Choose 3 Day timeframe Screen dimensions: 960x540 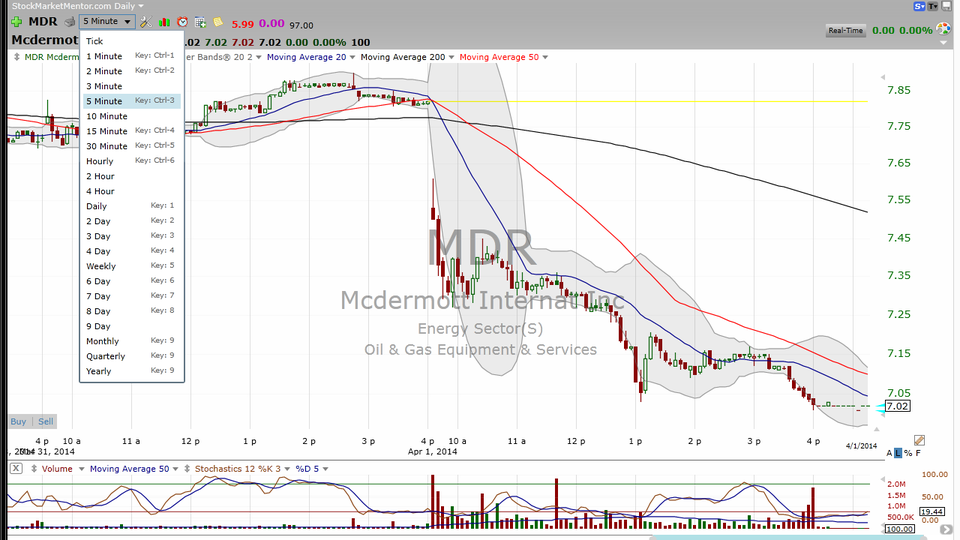tap(132, 236)
